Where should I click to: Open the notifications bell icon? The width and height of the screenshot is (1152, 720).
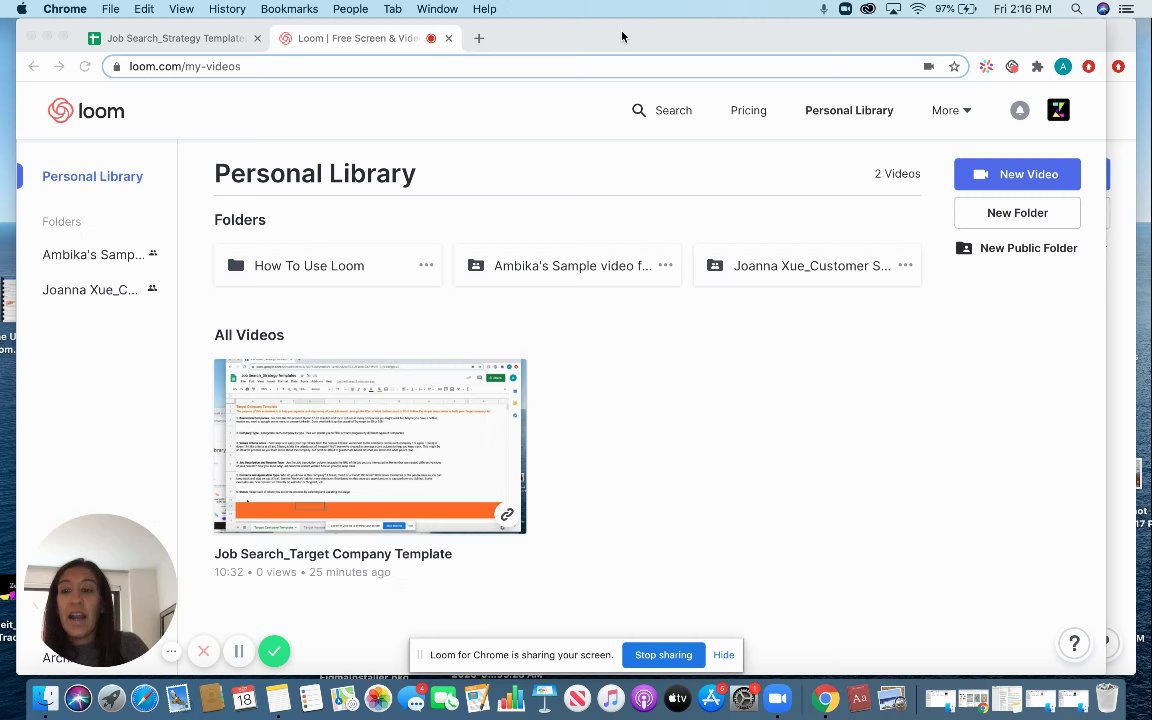coord(1019,110)
